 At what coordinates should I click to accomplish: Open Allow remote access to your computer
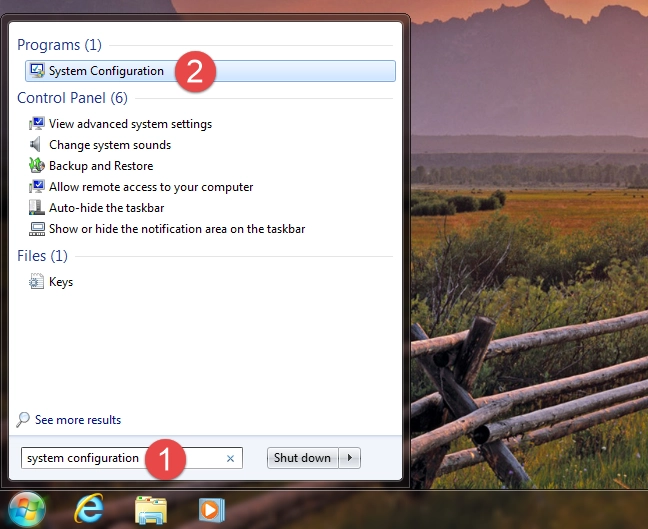151,187
